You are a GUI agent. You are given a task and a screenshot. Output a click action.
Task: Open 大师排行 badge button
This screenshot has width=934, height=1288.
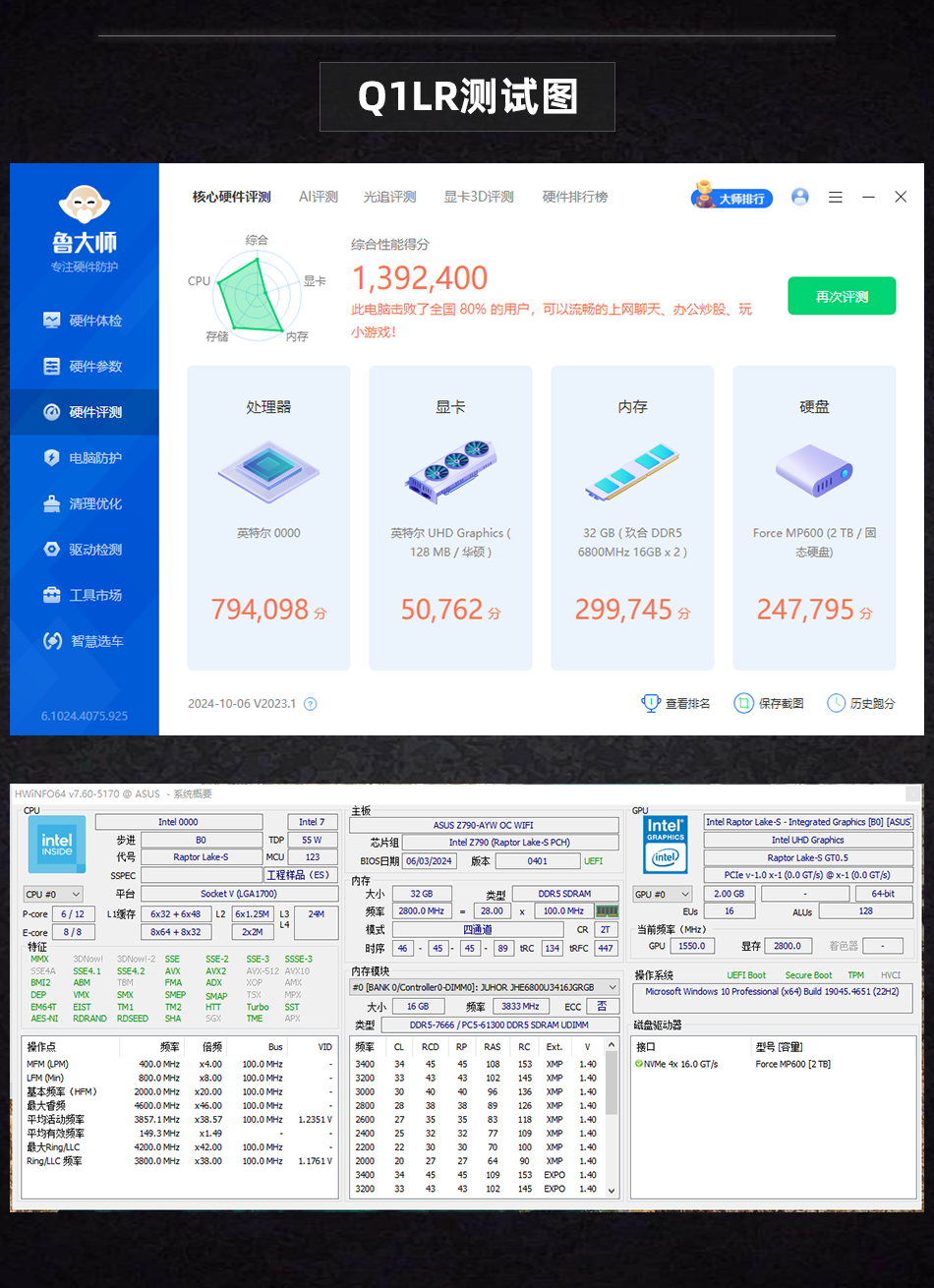(x=732, y=197)
